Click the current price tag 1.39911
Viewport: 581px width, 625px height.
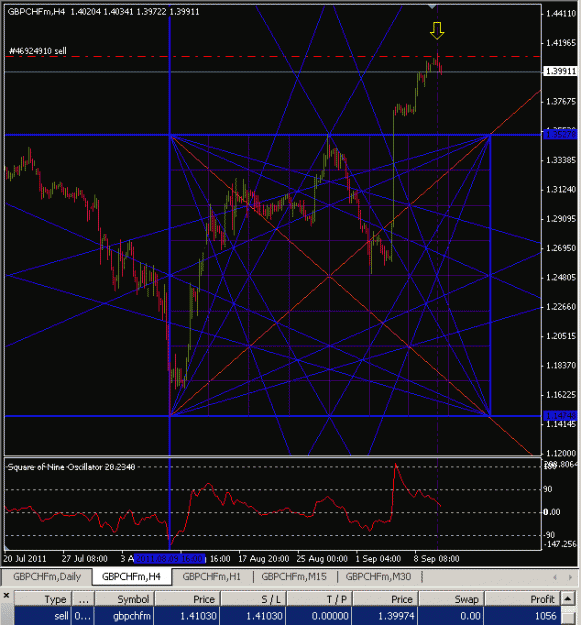[x=560, y=71]
